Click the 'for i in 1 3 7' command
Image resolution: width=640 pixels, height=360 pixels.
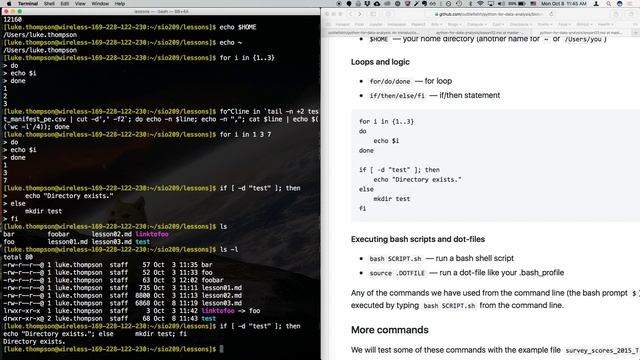coord(245,135)
